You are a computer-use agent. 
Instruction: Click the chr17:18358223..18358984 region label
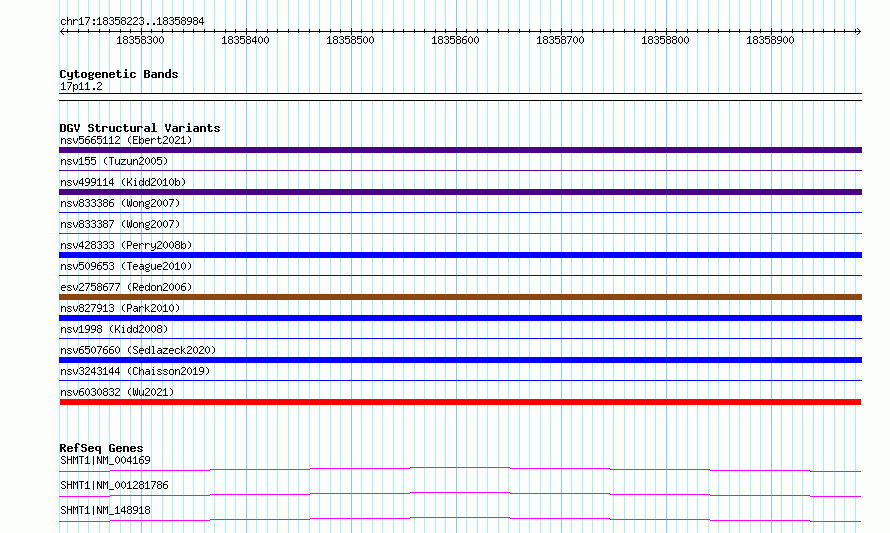tap(132, 21)
